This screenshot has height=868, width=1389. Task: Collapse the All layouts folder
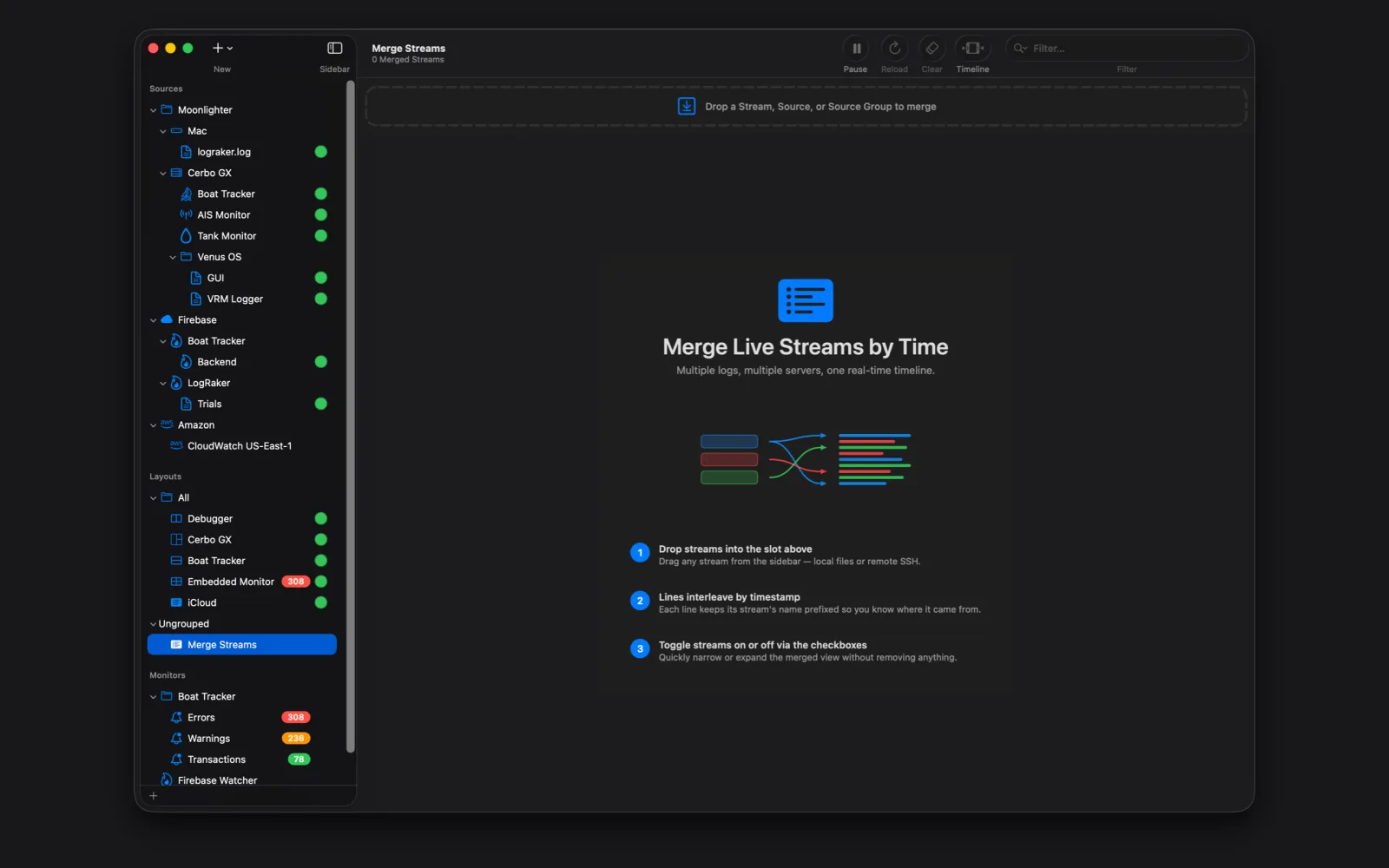[x=154, y=498]
